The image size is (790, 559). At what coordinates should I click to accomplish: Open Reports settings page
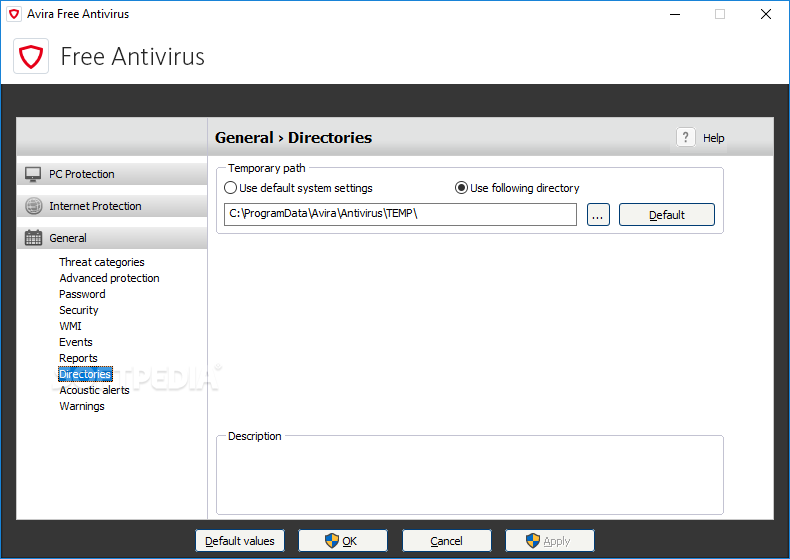[x=78, y=358]
